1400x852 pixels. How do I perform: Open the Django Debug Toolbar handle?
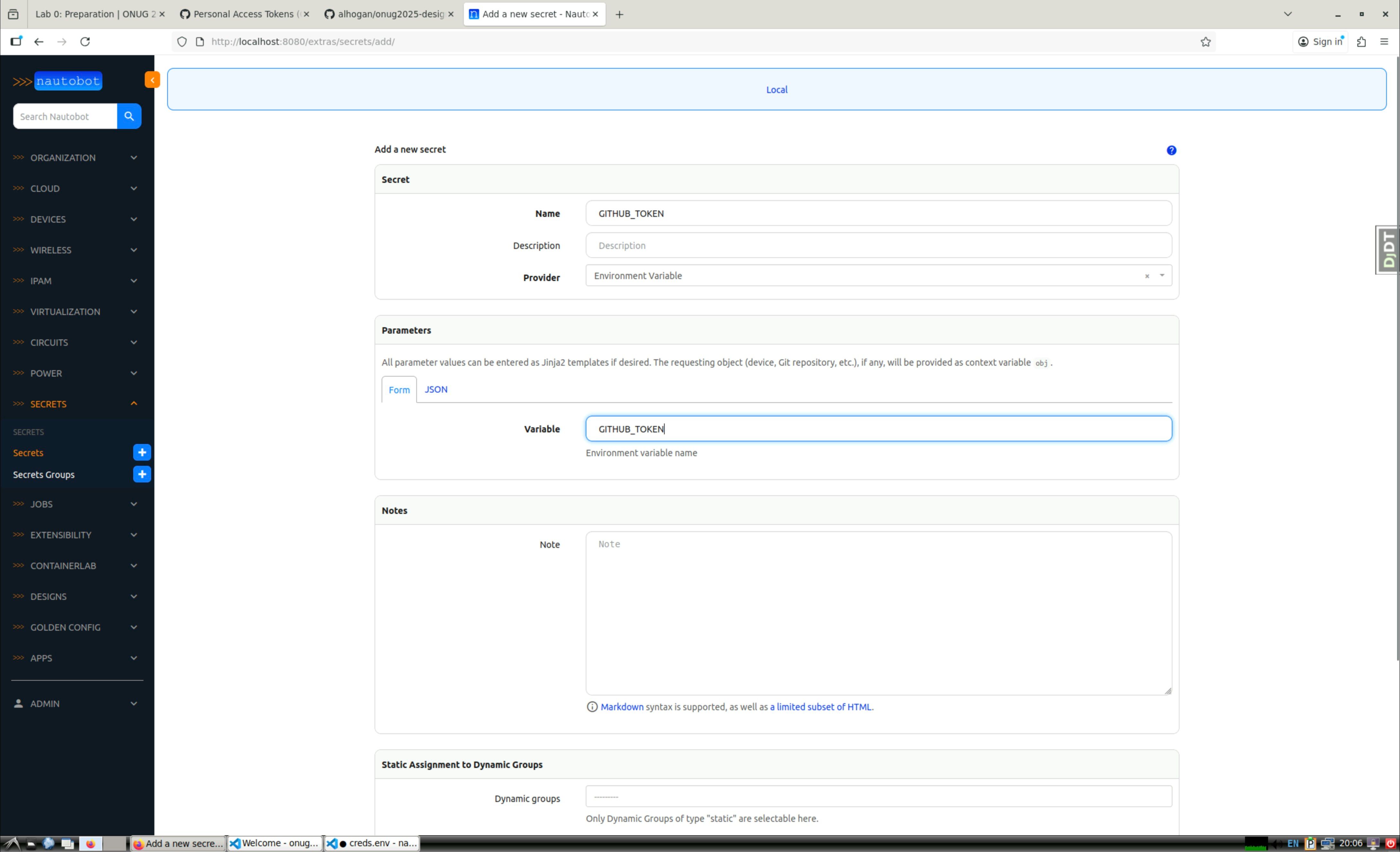pyautogui.click(x=1388, y=250)
